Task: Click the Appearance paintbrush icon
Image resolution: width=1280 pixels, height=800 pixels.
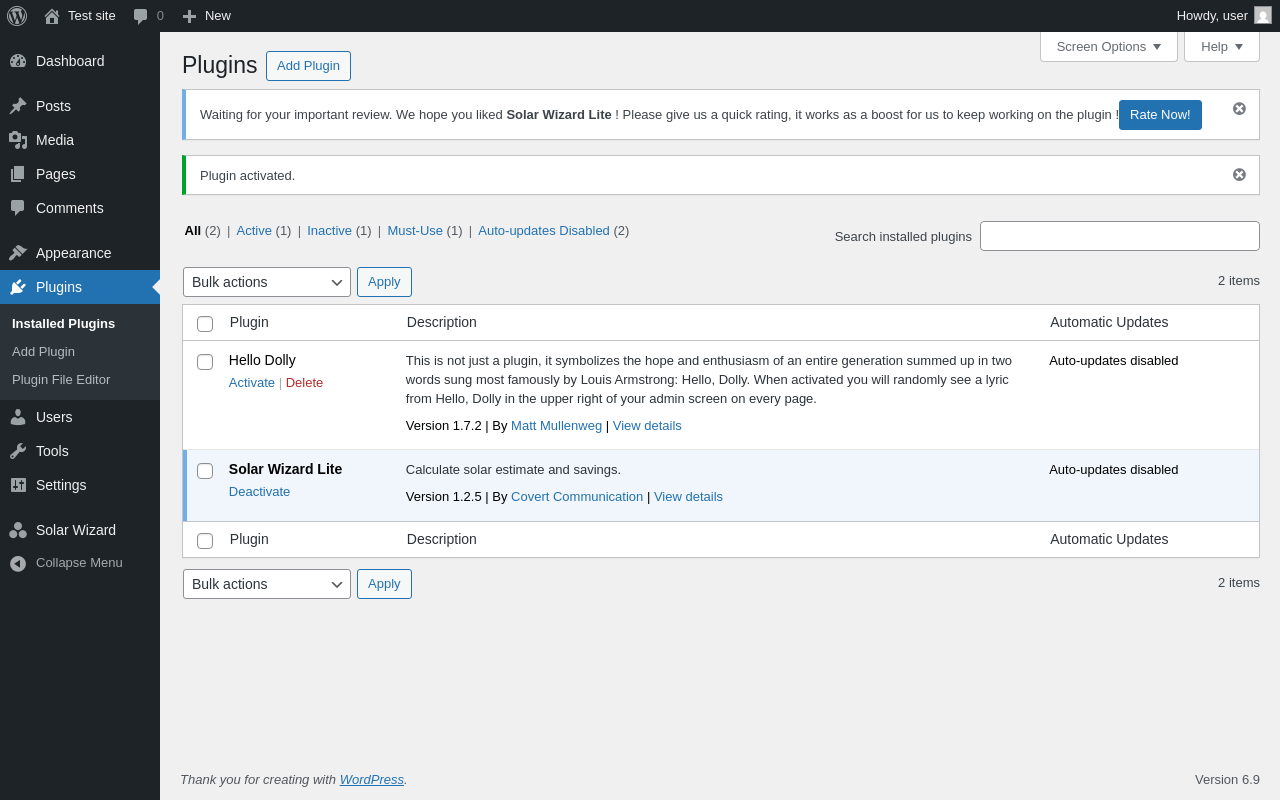Action: point(18,253)
